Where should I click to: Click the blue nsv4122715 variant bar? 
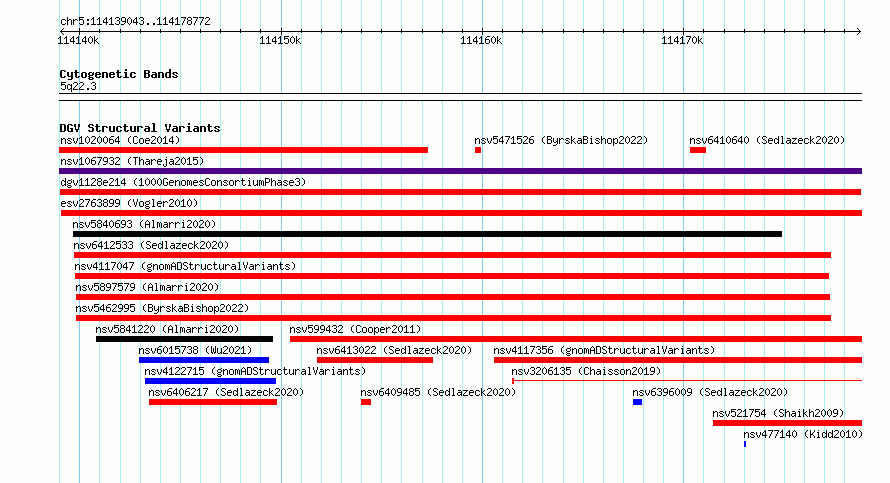pyautogui.click(x=211, y=381)
